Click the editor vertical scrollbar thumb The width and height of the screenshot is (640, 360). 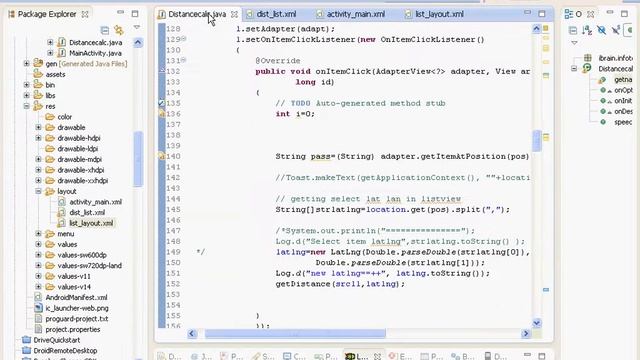(x=536, y=141)
